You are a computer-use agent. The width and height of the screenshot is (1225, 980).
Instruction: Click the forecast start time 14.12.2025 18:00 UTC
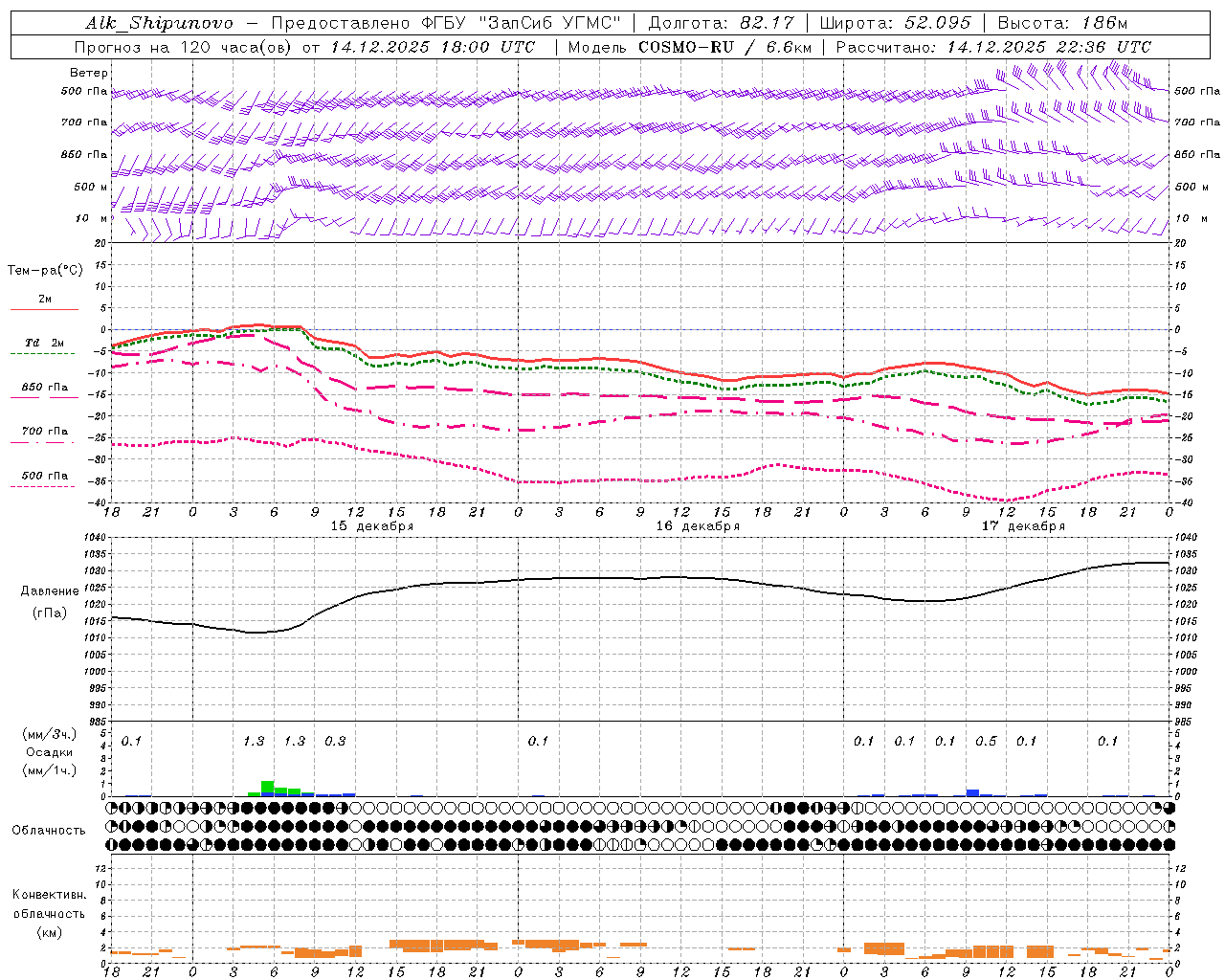click(433, 47)
